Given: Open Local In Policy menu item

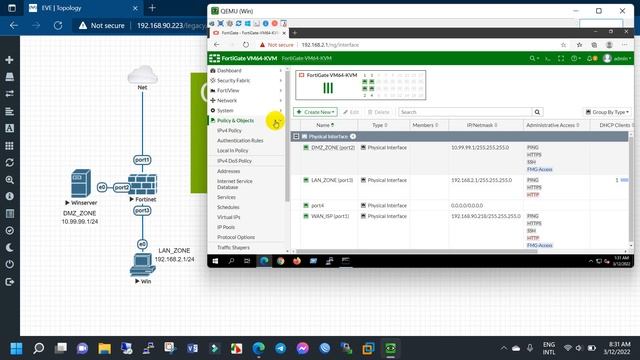Looking at the screenshot, I should pos(232,151).
